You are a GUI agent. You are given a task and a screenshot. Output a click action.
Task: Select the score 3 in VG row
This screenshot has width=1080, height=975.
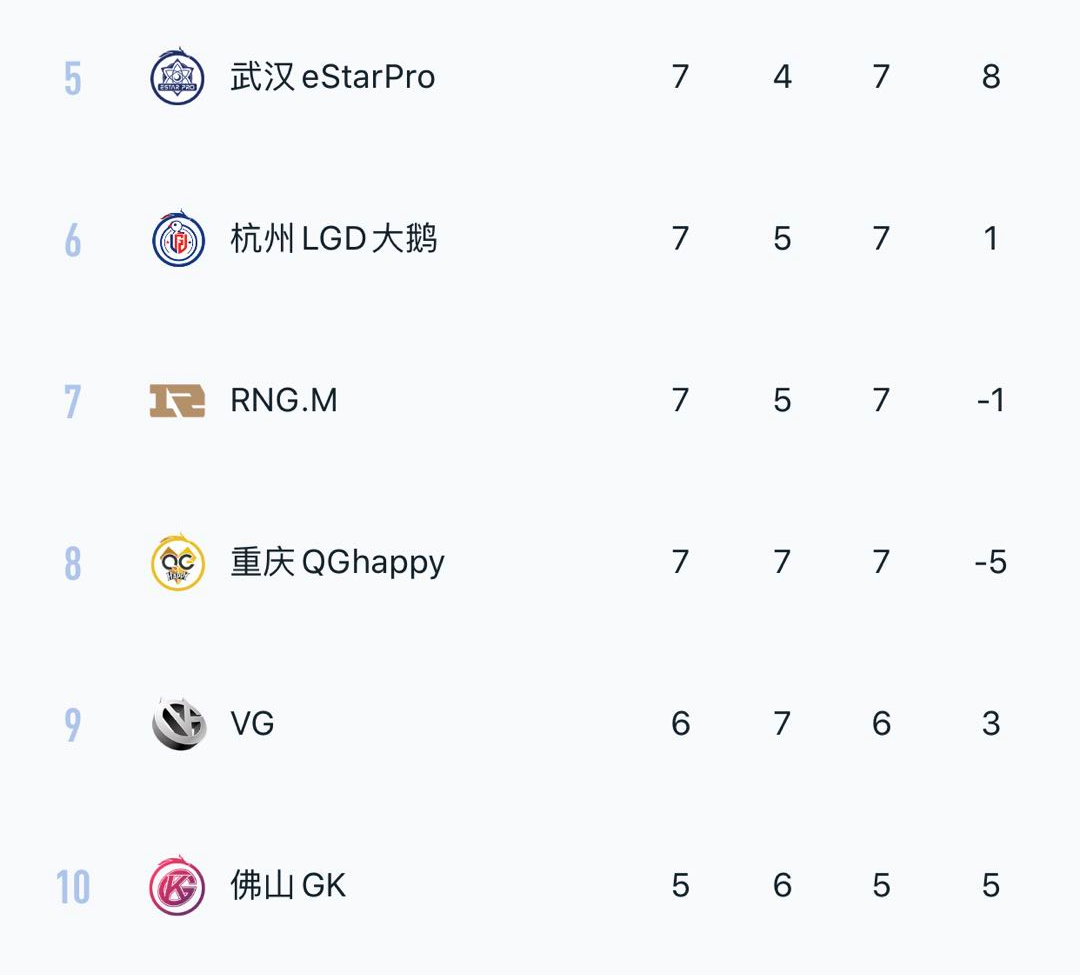click(x=990, y=724)
